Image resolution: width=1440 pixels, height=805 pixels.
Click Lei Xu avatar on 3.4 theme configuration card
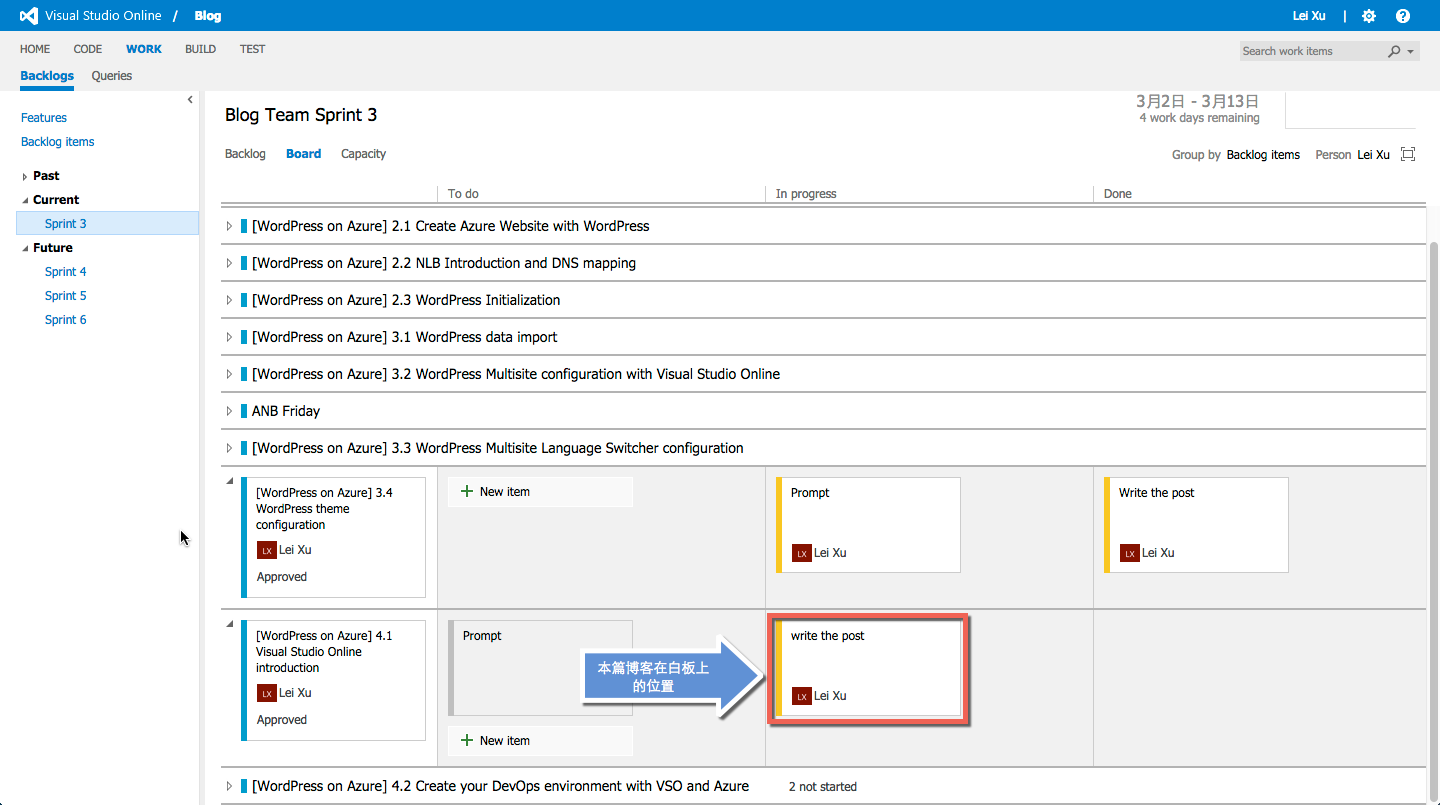[267, 550]
